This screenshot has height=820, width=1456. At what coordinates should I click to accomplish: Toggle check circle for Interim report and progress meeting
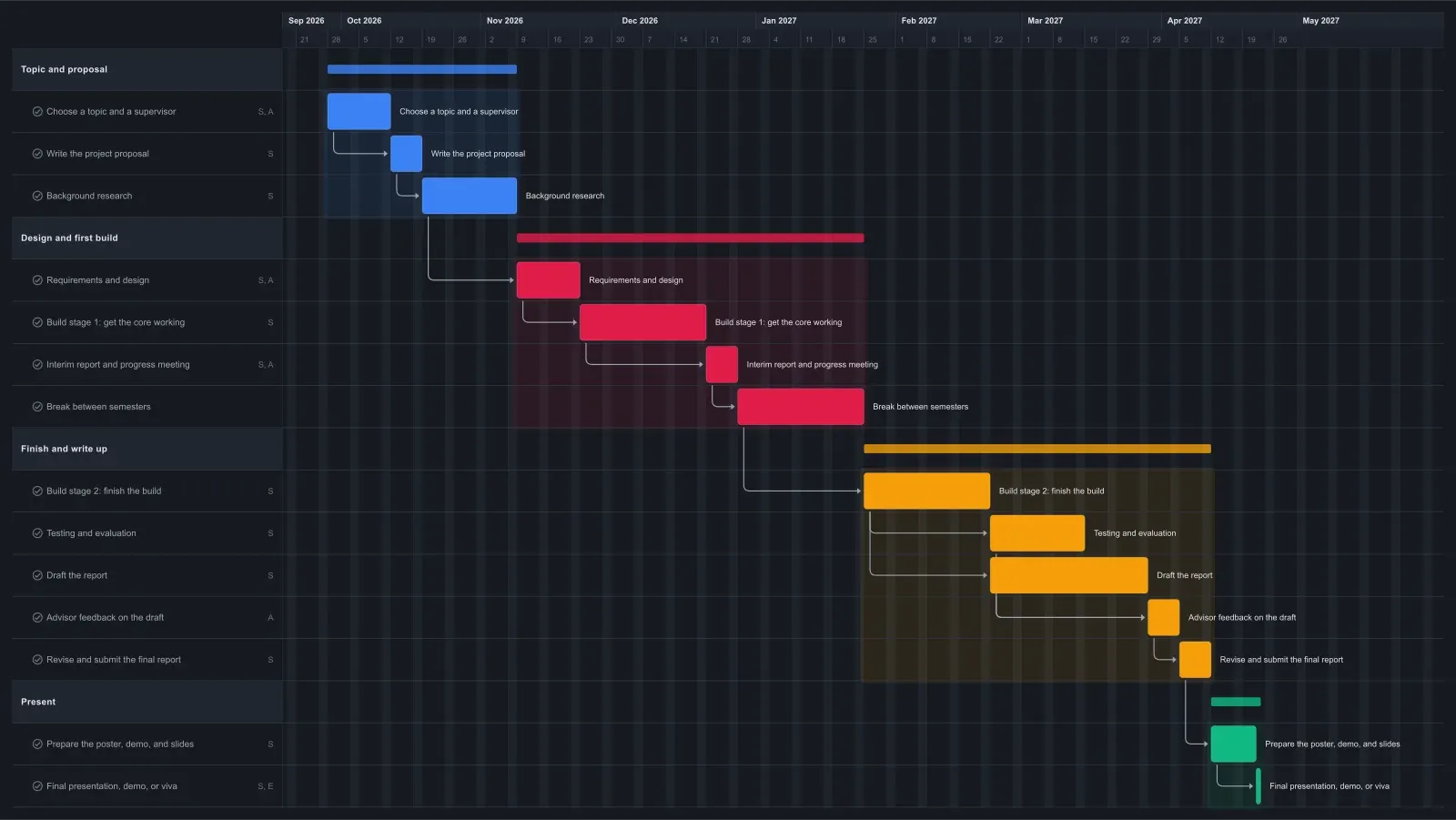point(37,365)
